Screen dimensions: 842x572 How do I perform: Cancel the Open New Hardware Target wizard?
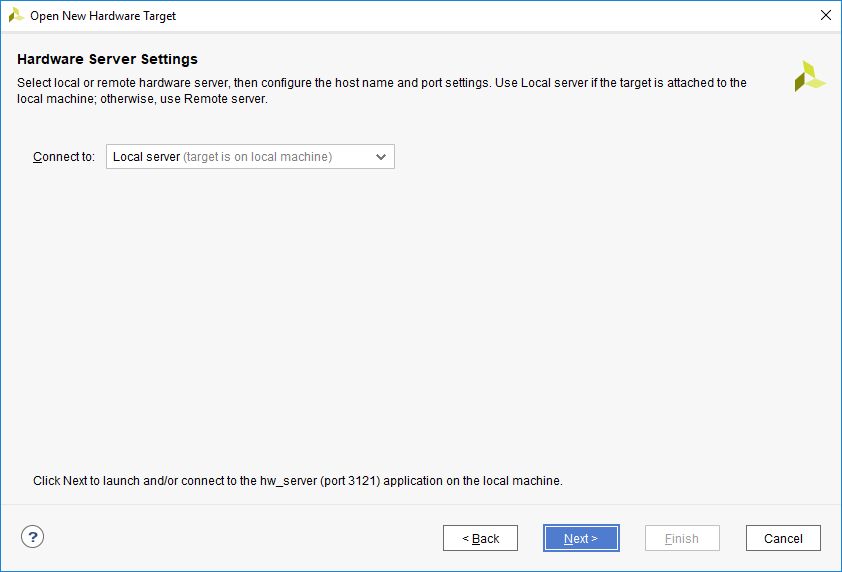[x=783, y=538]
